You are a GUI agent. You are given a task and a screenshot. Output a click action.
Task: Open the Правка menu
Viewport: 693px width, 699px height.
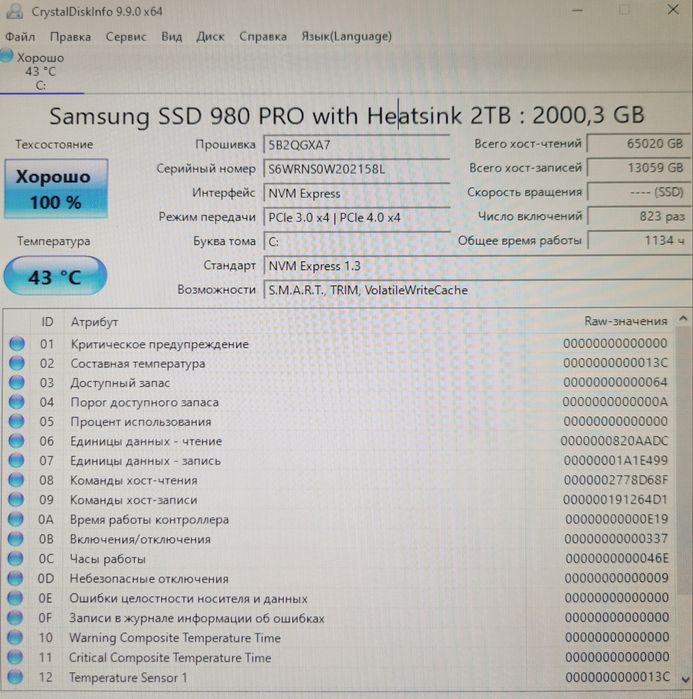(x=70, y=37)
